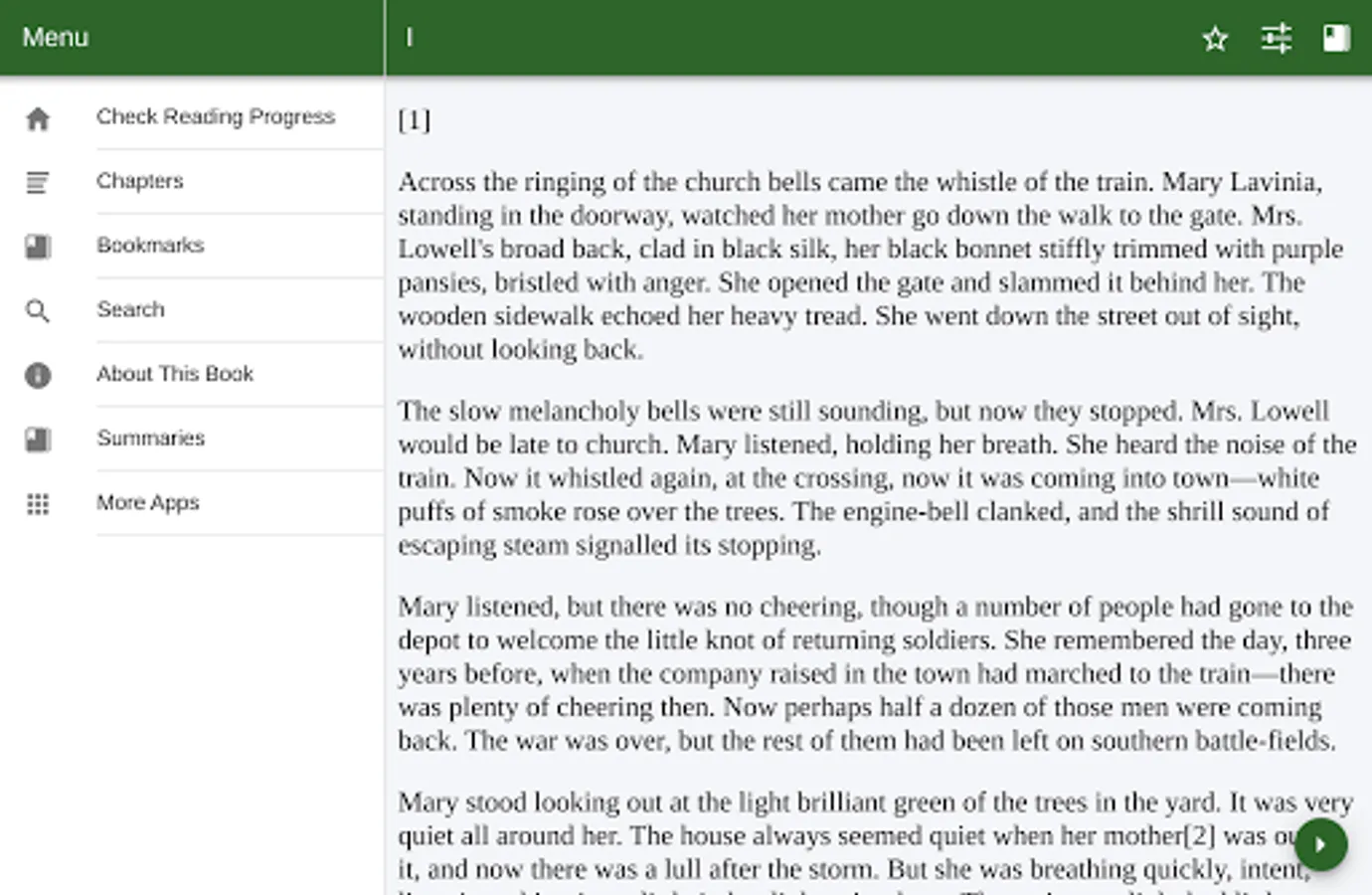This screenshot has width=1372, height=895.
Task: Select Chapters from the menu
Action: 140,181
